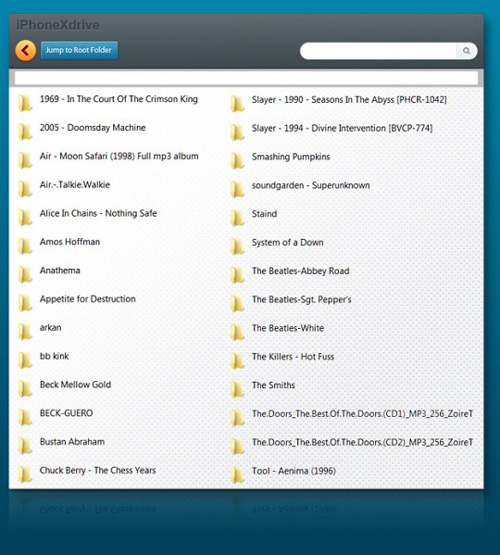500x555 pixels.
Task: Select 'Beck Mellow Gold' folder name
Action: coord(75,385)
